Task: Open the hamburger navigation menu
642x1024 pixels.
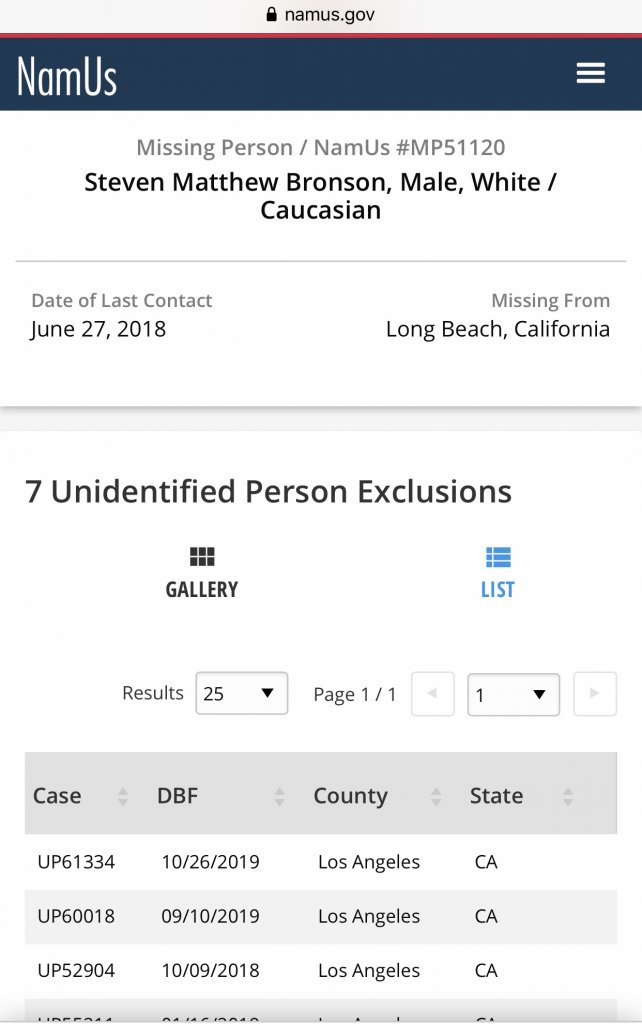Action: pyautogui.click(x=590, y=74)
